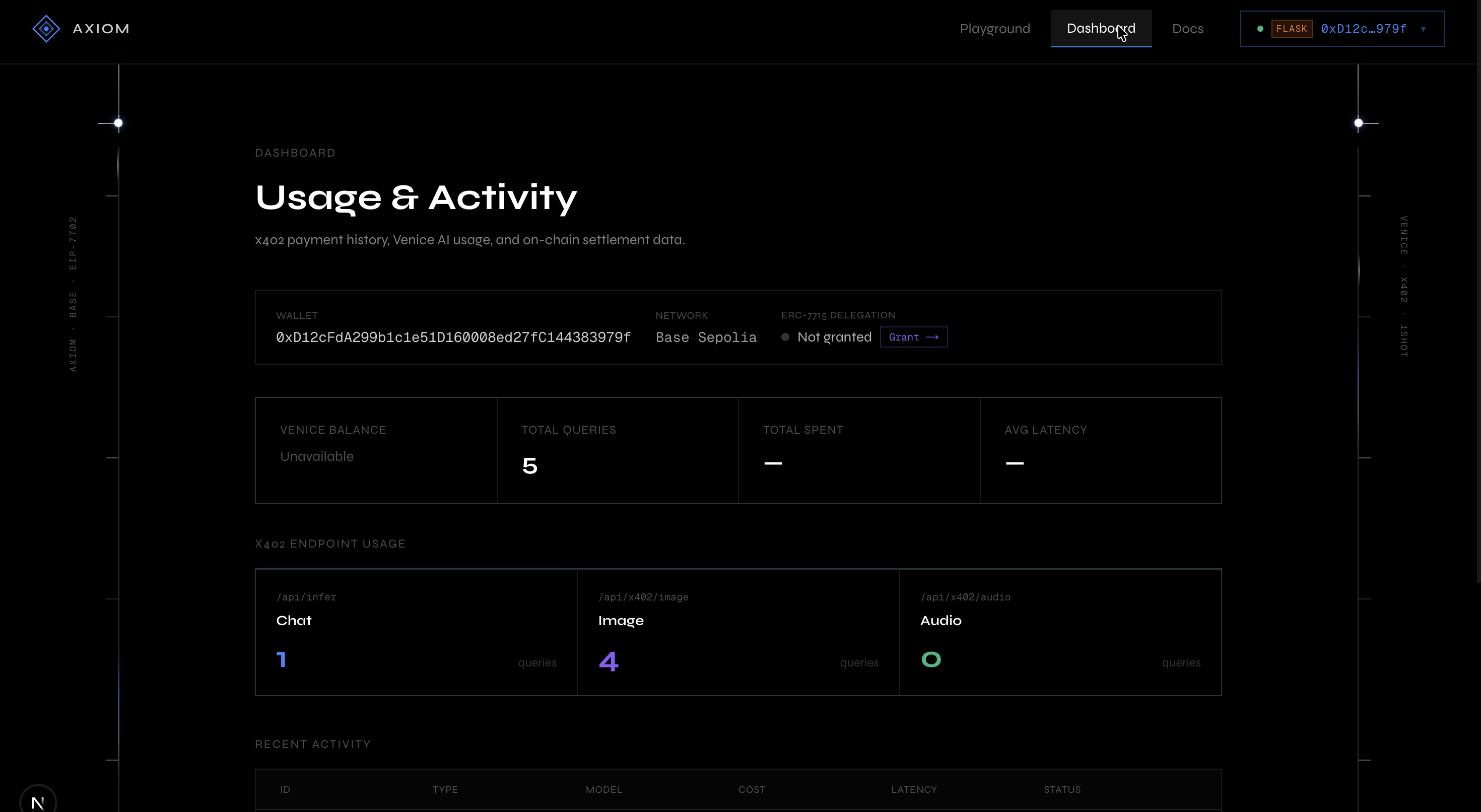Viewport: 1481px width, 812px height.
Task: Open the Image /api/x402/image endpoint card
Action: click(738, 633)
